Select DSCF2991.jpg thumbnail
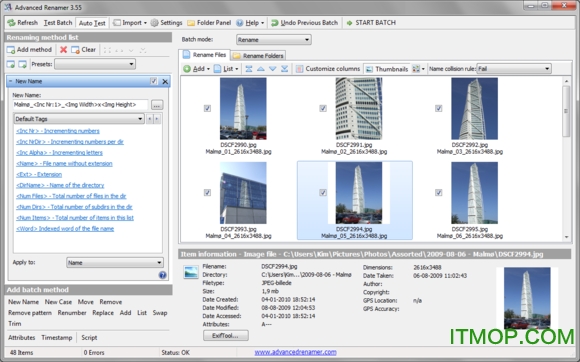 coord(359,108)
